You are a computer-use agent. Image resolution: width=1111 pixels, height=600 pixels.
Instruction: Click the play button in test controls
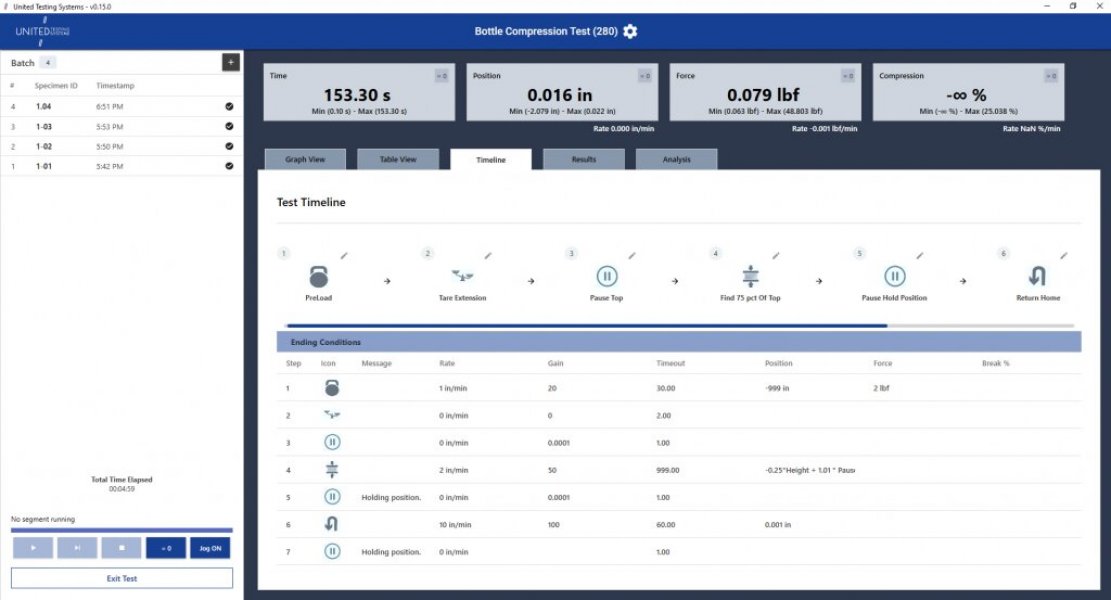tap(33, 548)
